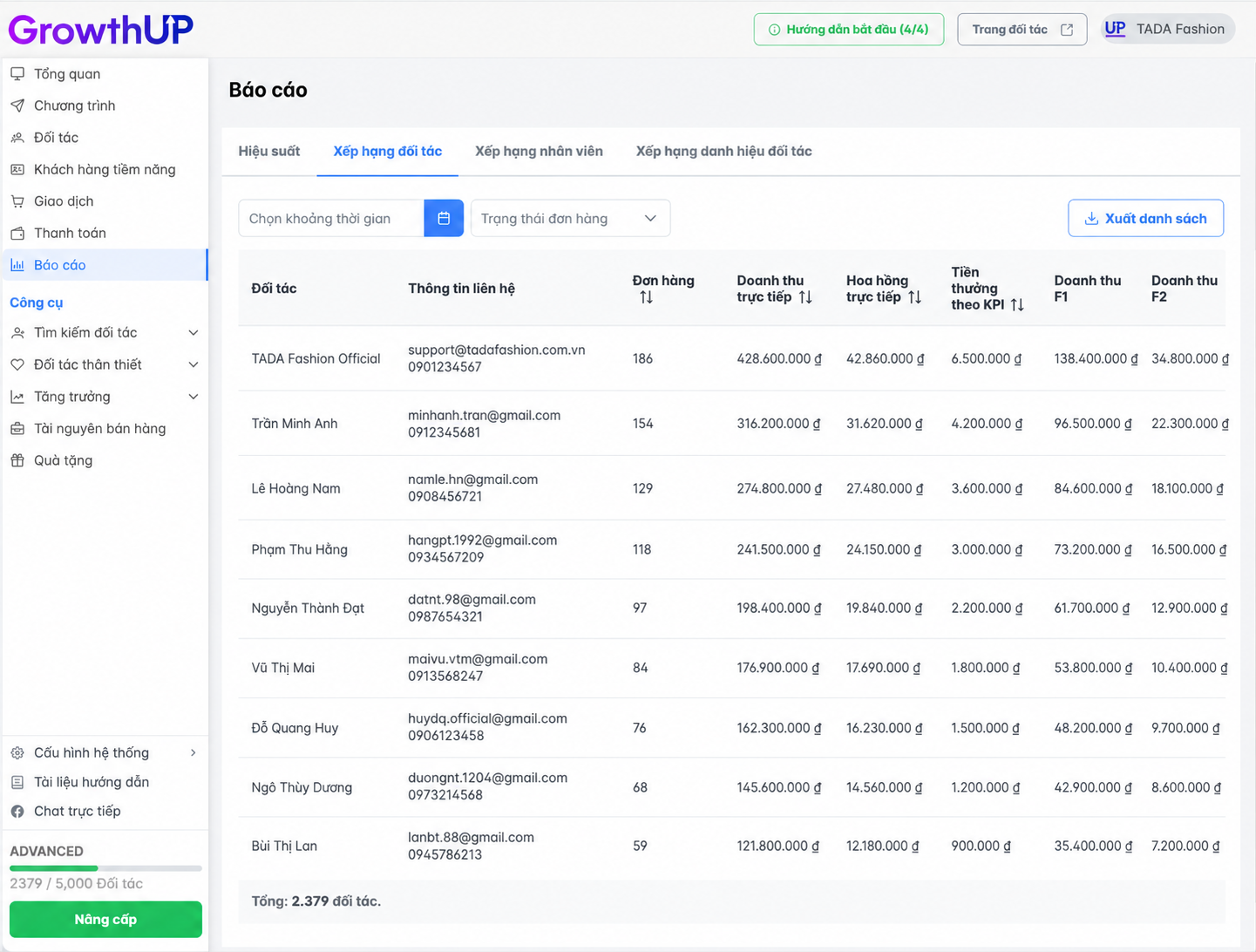Expand Cấu hình hệ thống arrow
The width and height of the screenshot is (1256, 952).
(x=193, y=752)
